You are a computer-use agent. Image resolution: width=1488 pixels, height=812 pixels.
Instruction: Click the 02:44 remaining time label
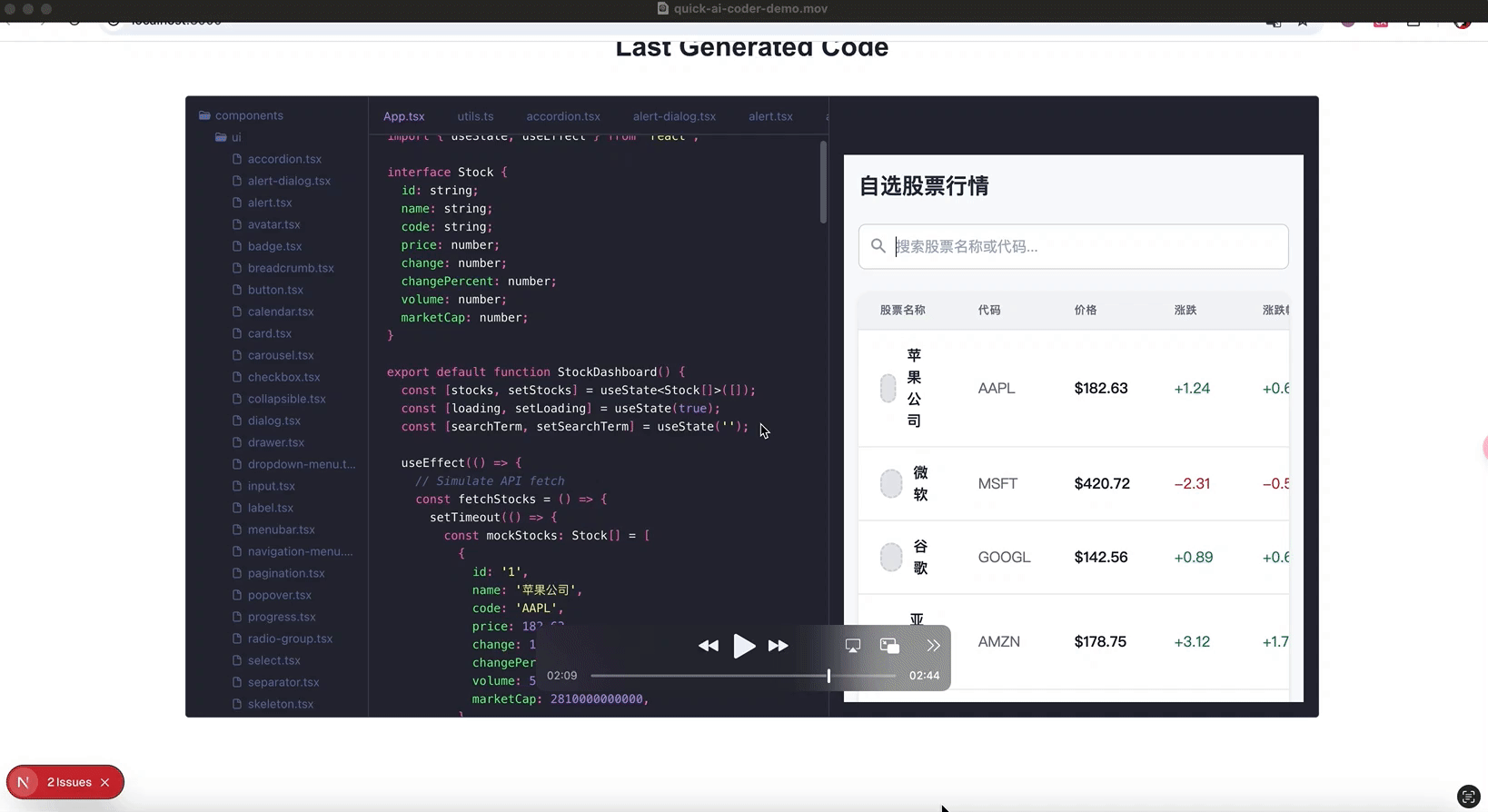point(924,676)
